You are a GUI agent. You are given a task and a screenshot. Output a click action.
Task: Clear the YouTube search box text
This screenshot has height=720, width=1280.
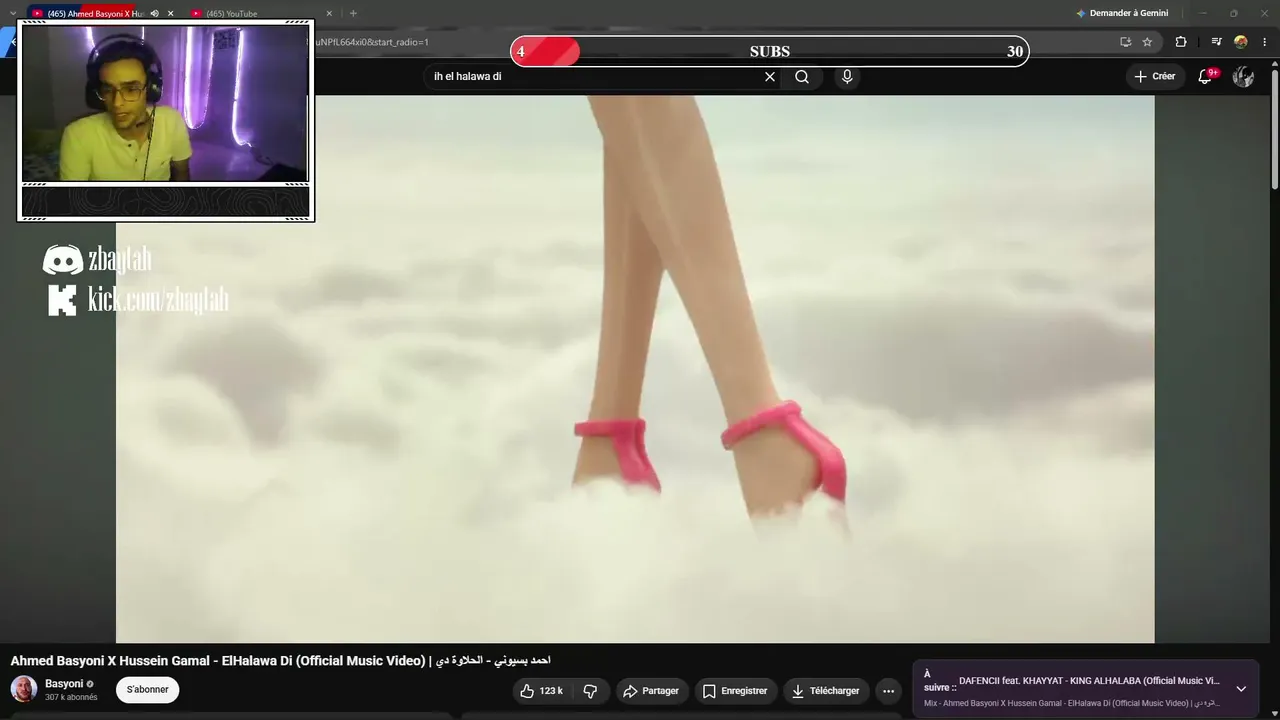coord(770,77)
